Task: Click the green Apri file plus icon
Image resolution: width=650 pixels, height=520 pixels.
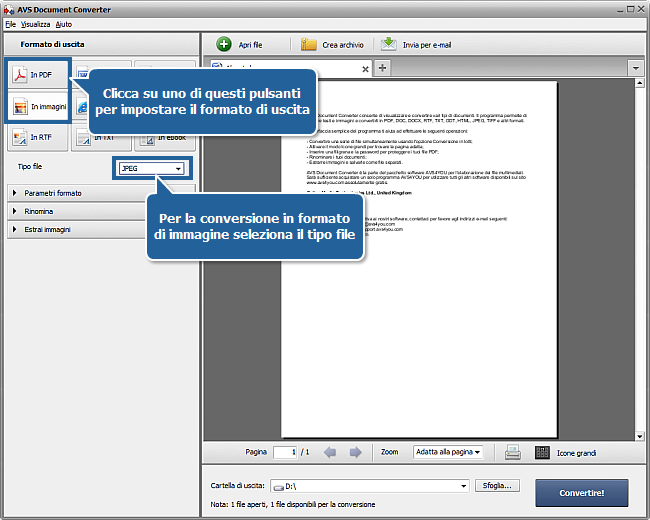Action: (224, 45)
